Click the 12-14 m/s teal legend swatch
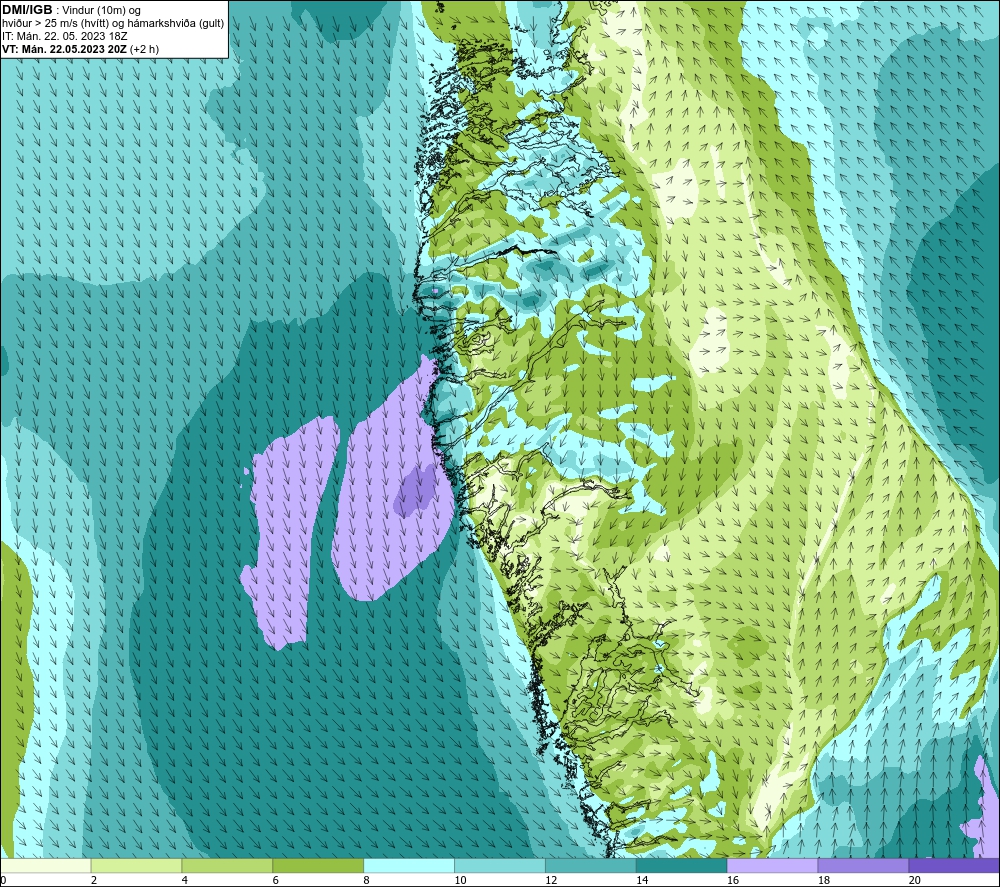The height and width of the screenshot is (887, 1000). tap(591, 865)
